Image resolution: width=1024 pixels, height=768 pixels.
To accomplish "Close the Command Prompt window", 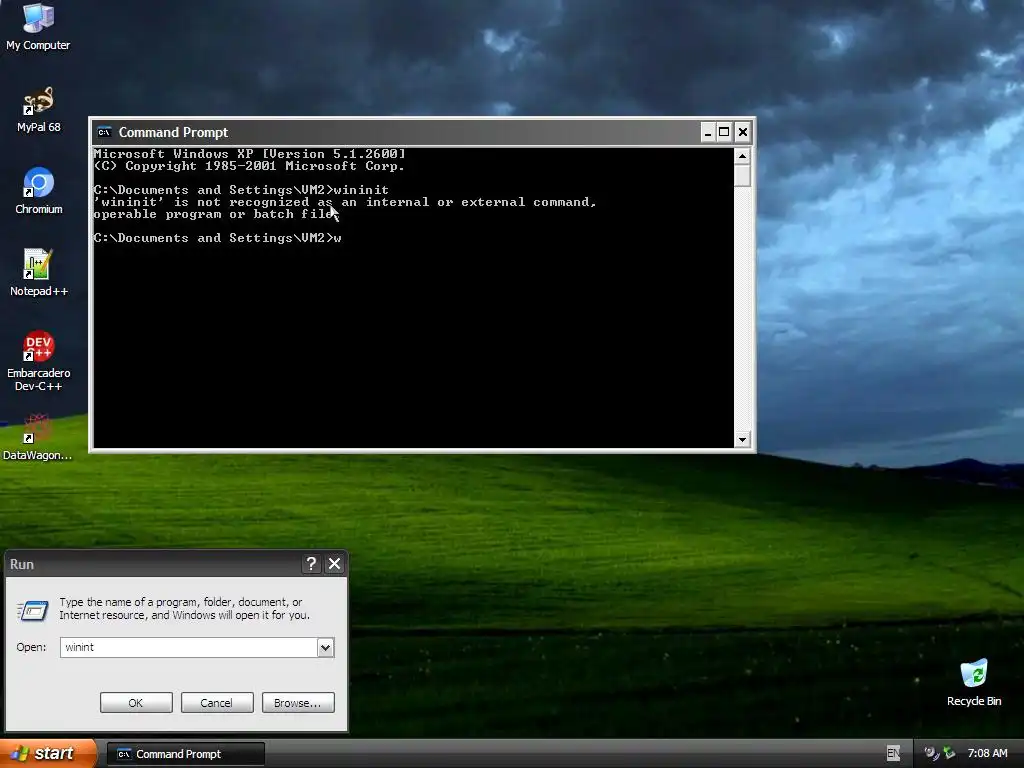I will pos(743,133).
